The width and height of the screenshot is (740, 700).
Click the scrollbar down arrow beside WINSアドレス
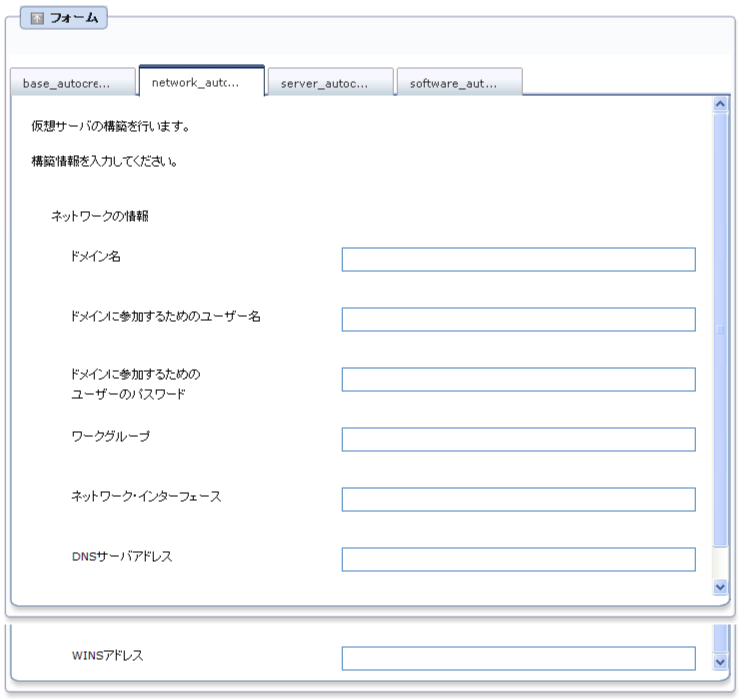coord(720,662)
